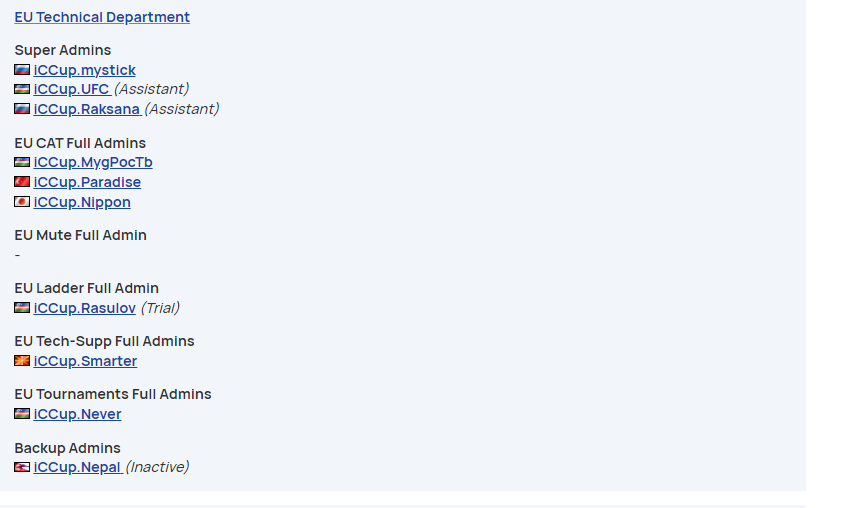Click the Turkish flag beside iCCup.Paradise
This screenshot has height=508, width=846.
(x=22, y=182)
